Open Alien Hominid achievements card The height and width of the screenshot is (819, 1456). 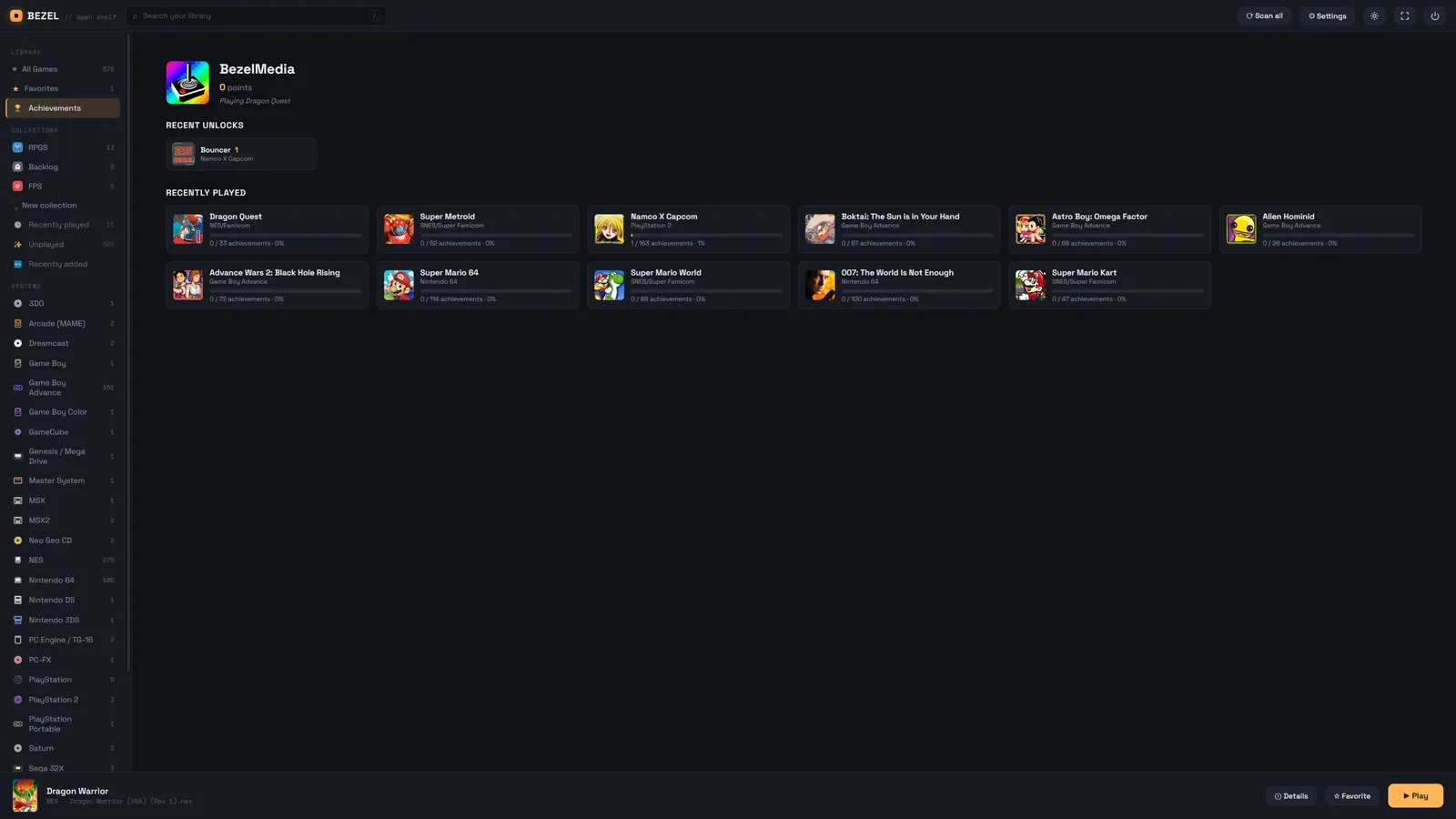(1320, 229)
